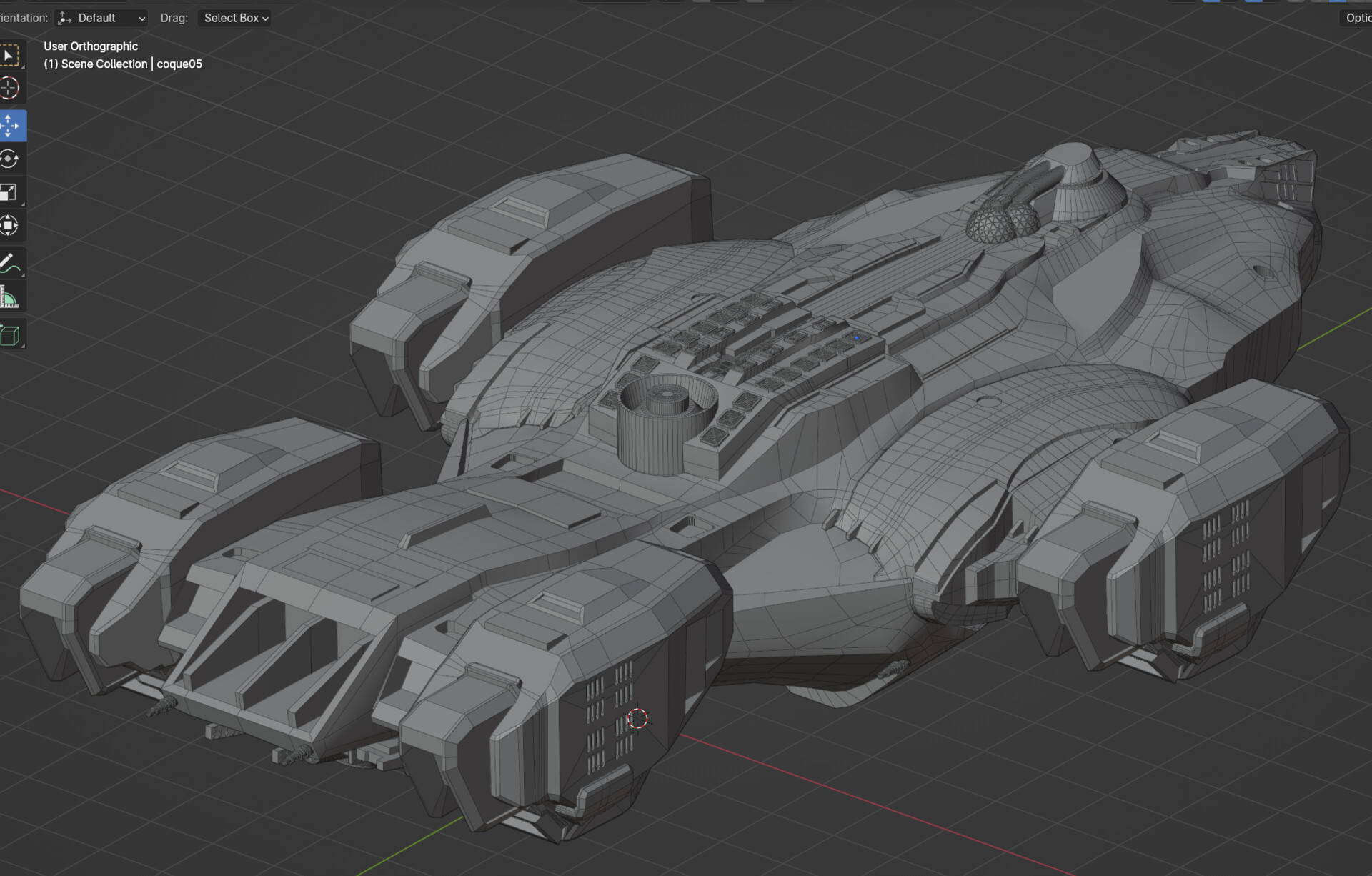Viewport: 1372px width, 876px height.
Task: Enable the combined Transform tool
Action: point(10,226)
